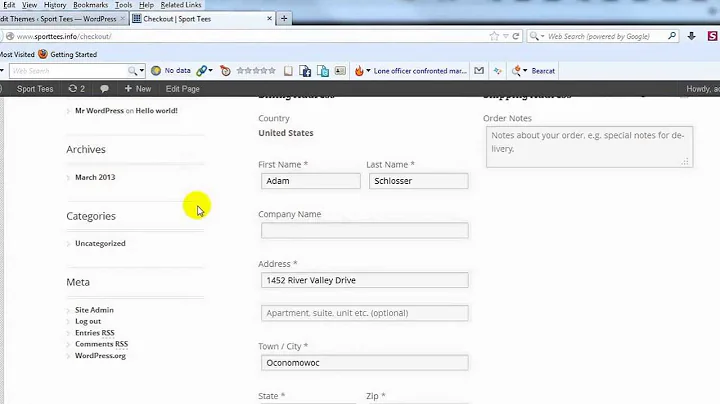Click the blank page icon in toolbar
The width and height of the screenshot is (720, 404).
(288, 71)
